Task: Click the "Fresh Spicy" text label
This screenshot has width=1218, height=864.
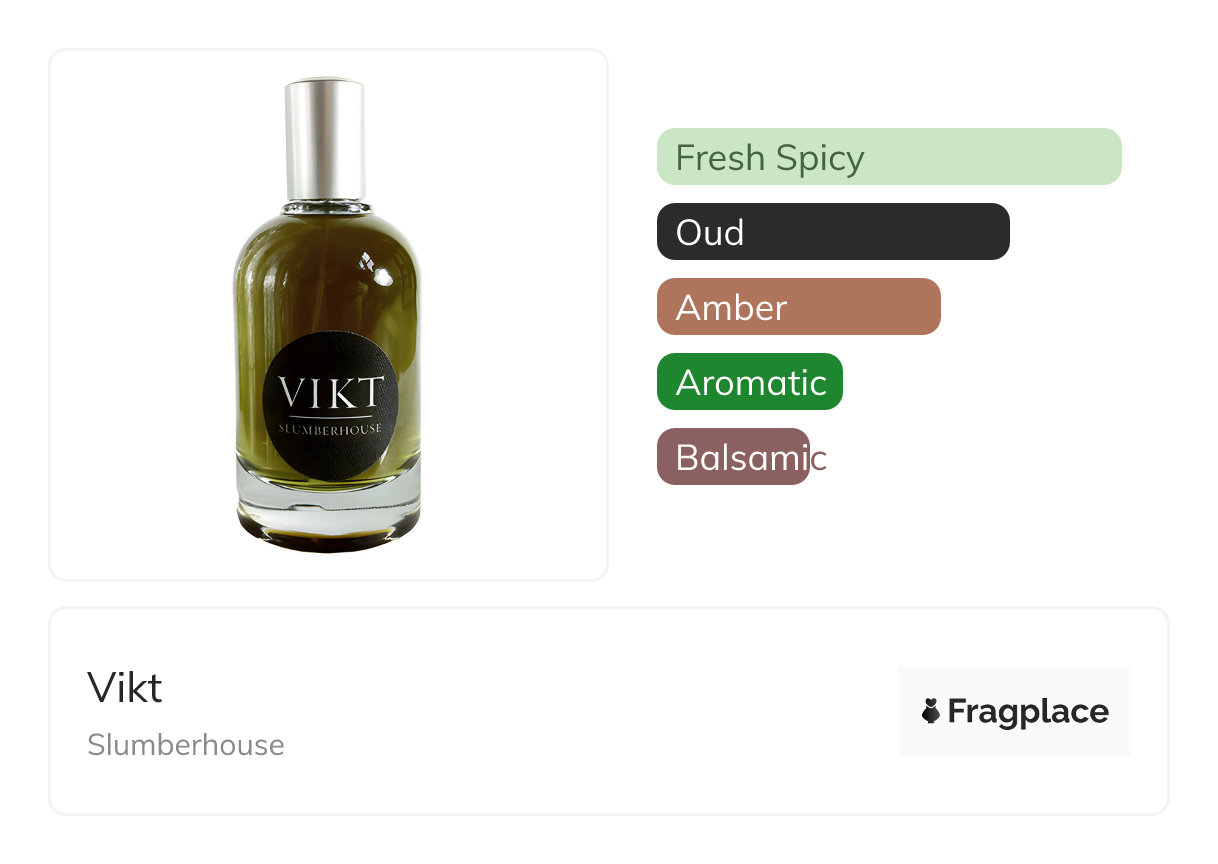Action: point(770,158)
